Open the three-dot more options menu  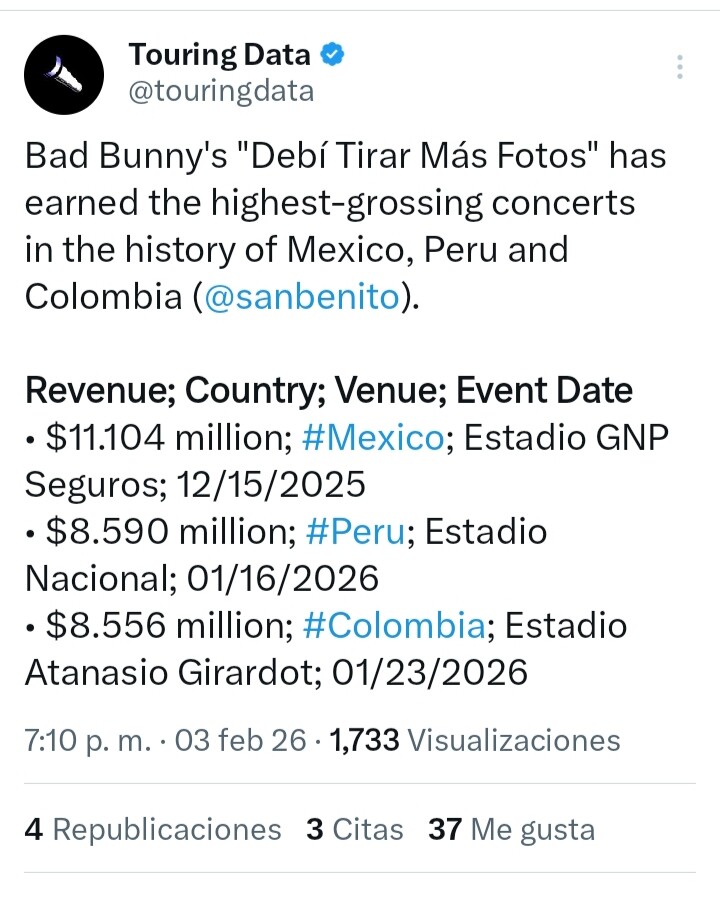(680, 67)
